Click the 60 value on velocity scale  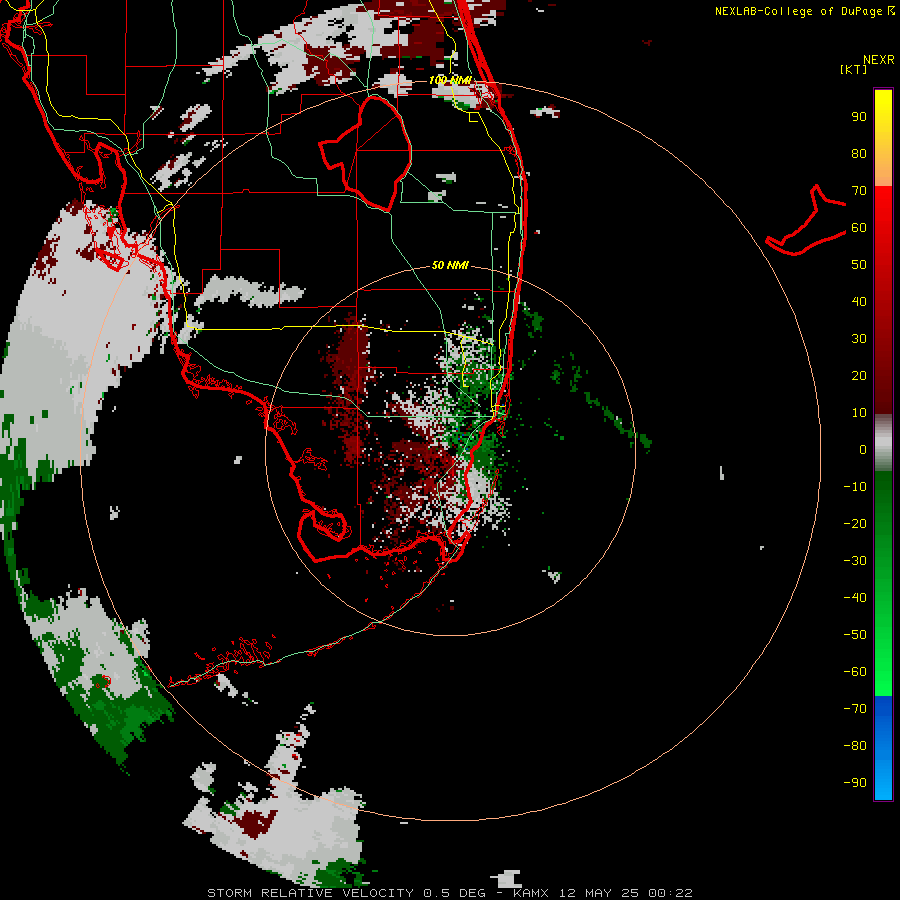tap(859, 227)
